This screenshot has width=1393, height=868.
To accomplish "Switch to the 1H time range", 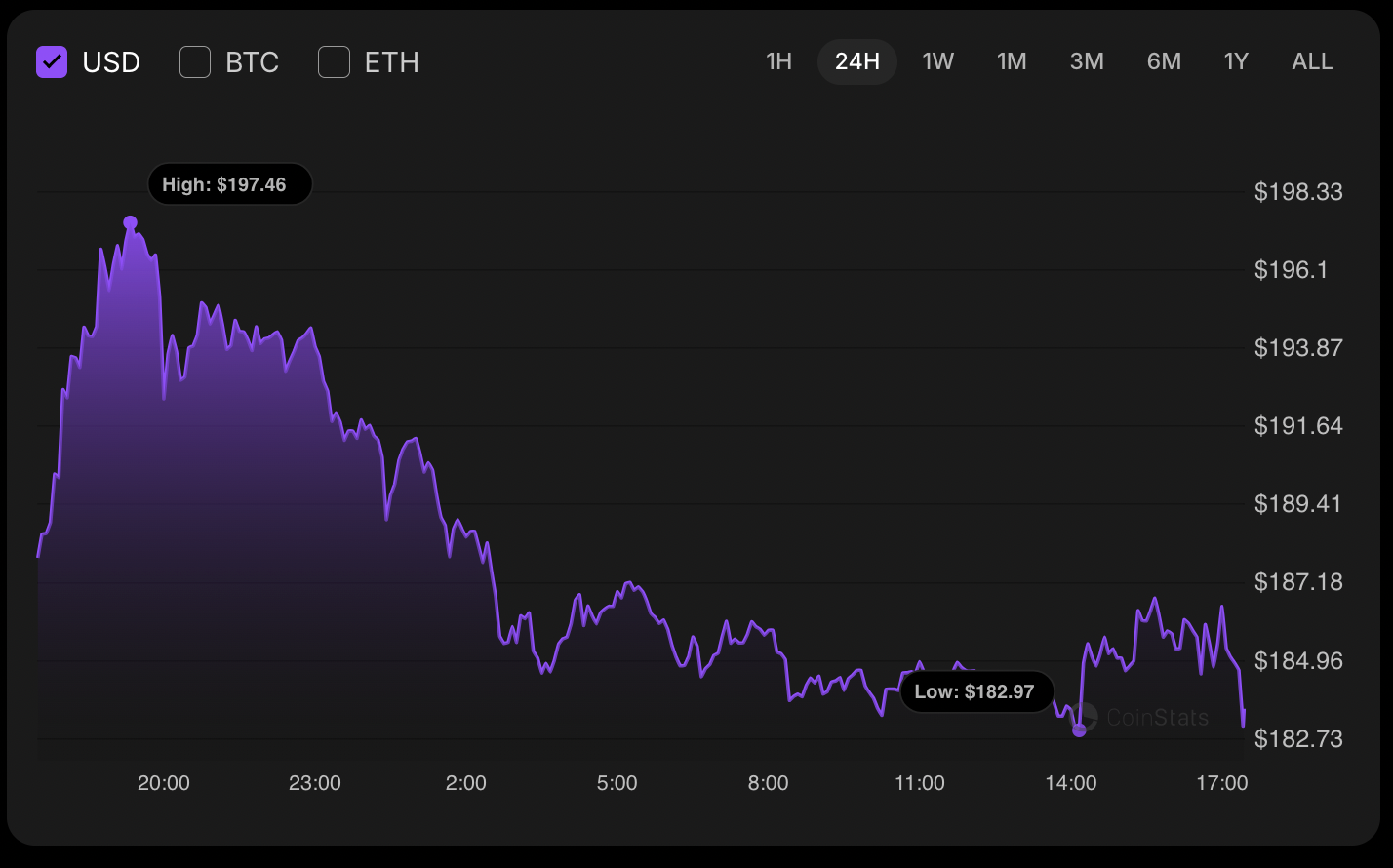I will (x=778, y=61).
